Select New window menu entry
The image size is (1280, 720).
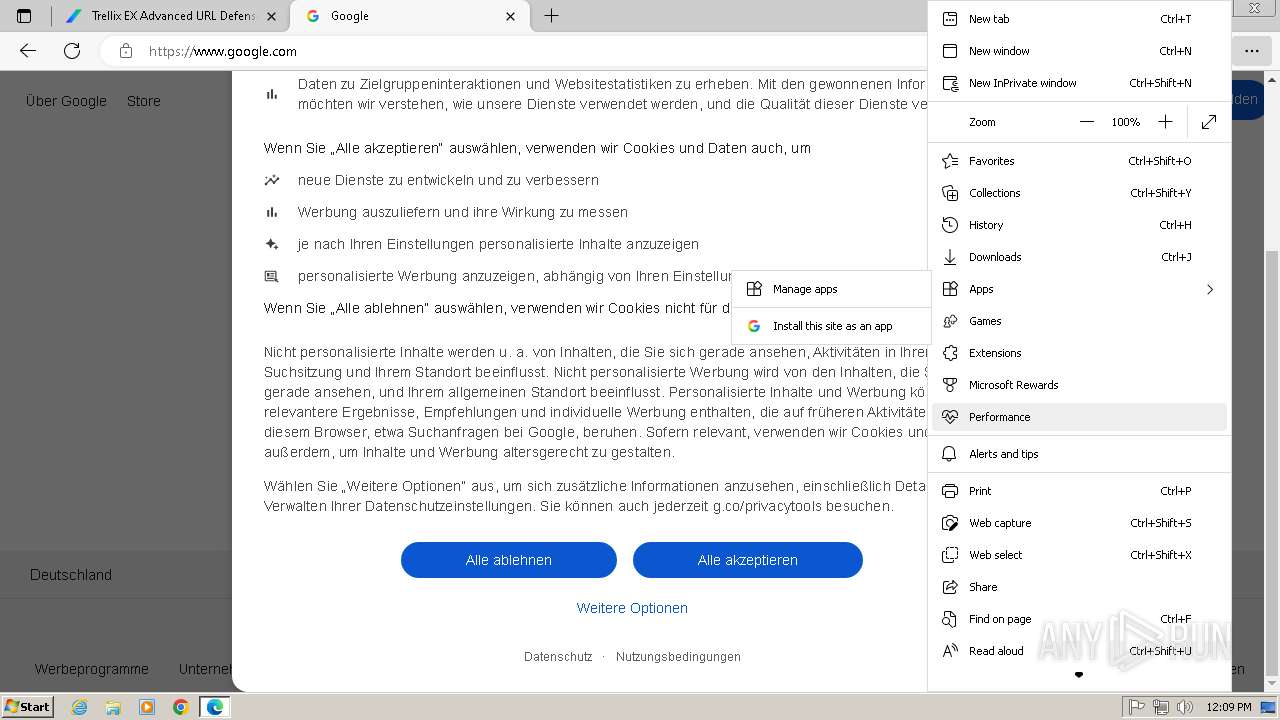pos(1079,51)
